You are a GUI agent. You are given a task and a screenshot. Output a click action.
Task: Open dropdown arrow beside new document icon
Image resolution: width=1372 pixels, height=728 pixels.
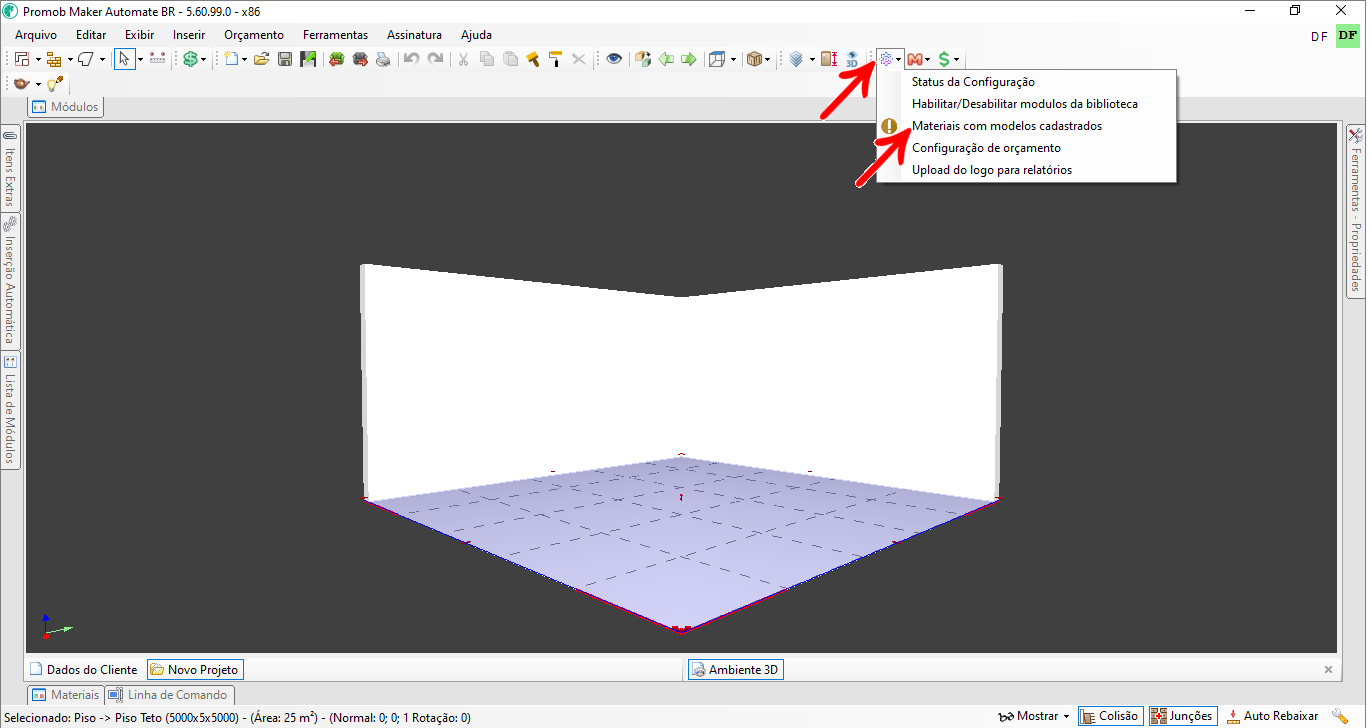click(x=245, y=60)
